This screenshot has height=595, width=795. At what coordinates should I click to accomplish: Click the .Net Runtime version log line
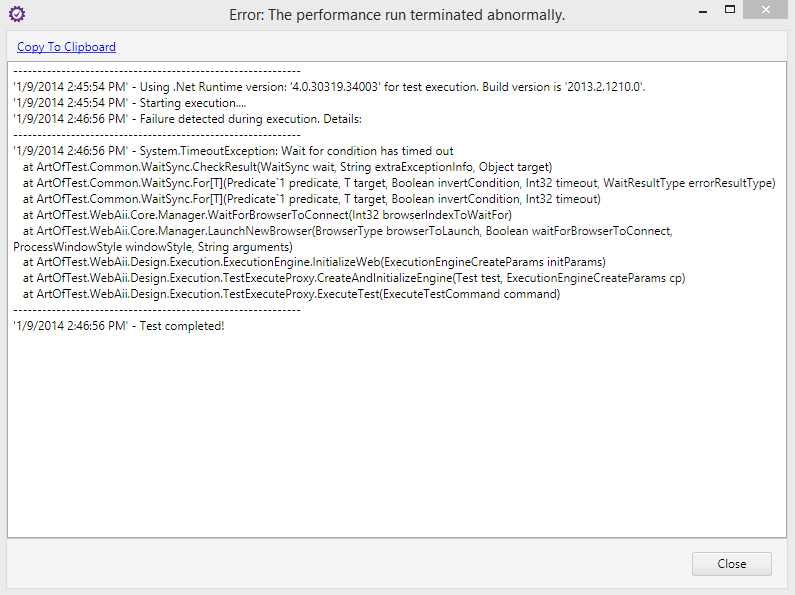coord(329,87)
